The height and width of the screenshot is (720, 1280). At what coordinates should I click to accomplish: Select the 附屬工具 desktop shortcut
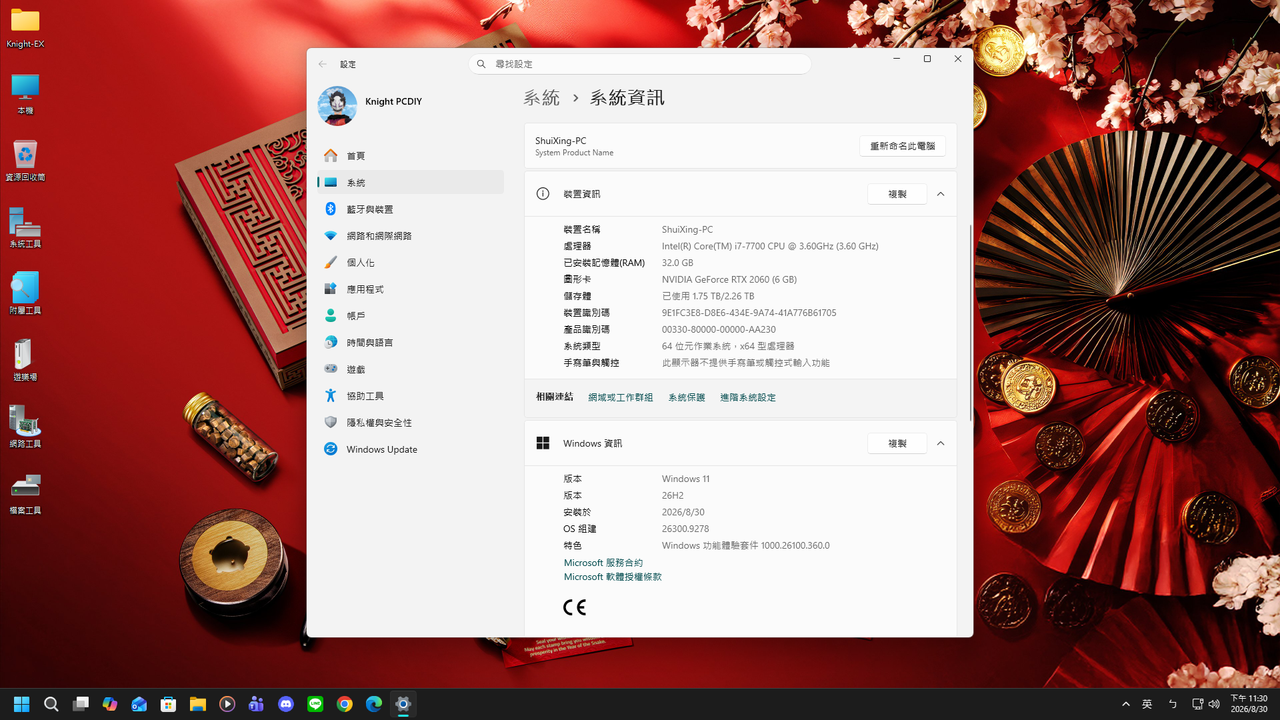(25, 294)
